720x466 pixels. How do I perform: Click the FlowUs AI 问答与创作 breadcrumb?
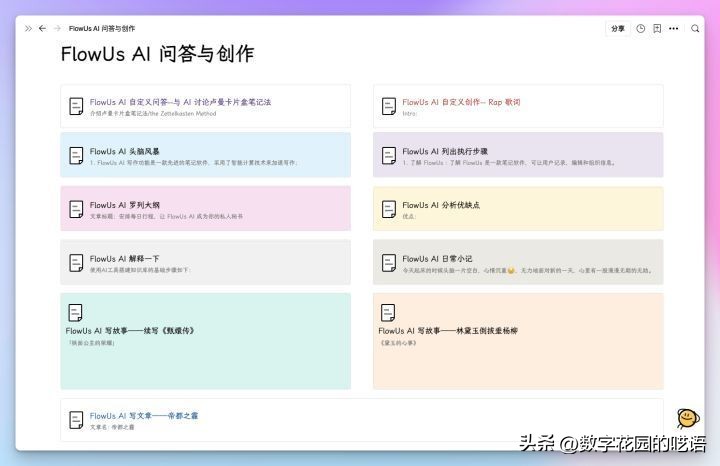pos(102,28)
